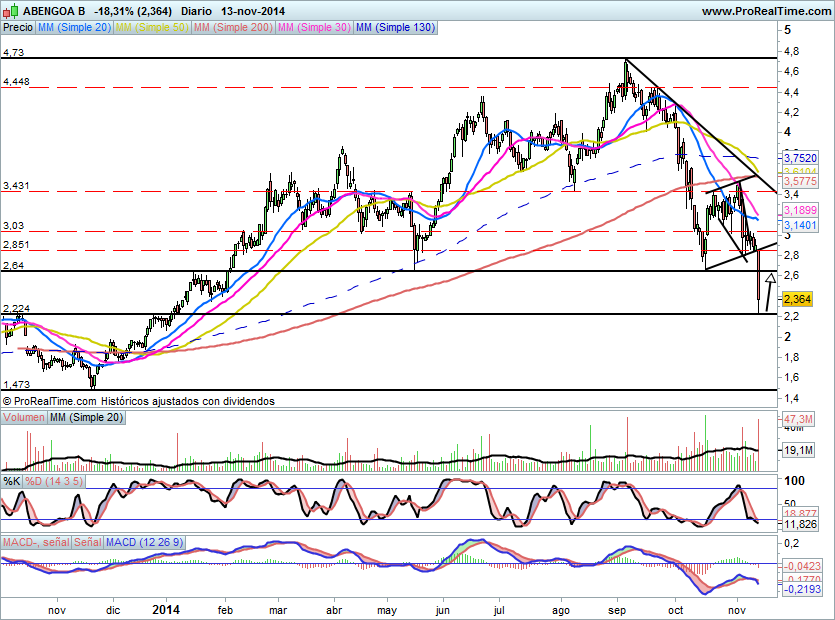This screenshot has width=835, height=620.
Task: Select the MM (Simple 200) legend label
Action: click(x=234, y=28)
